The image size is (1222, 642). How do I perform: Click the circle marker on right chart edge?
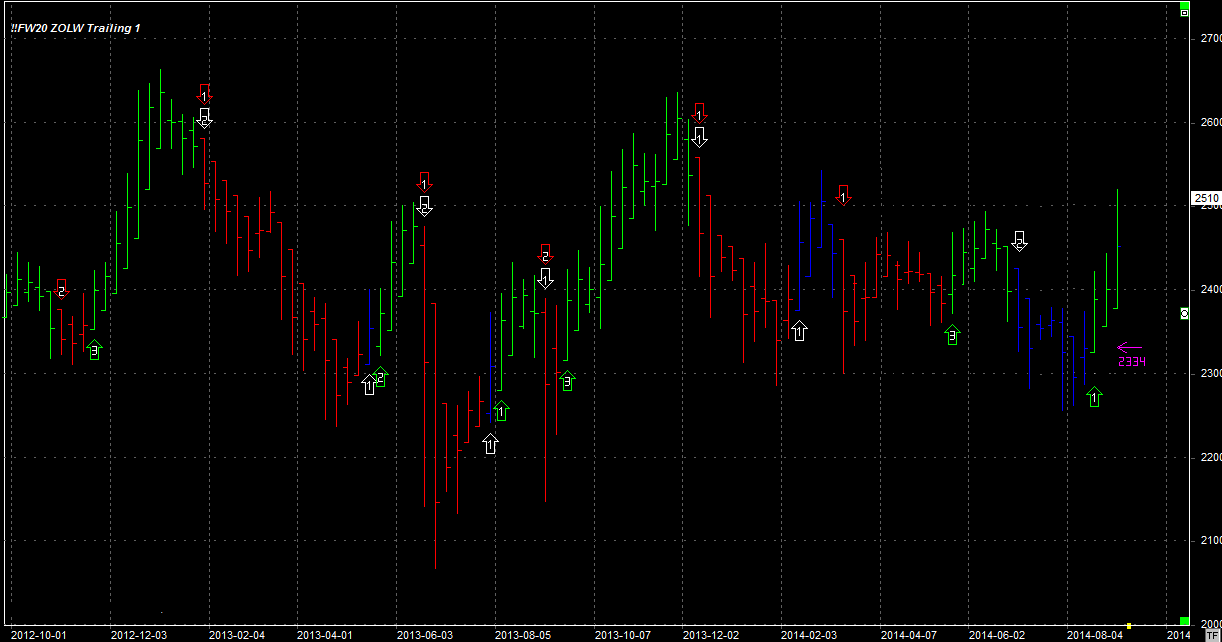tap(1185, 314)
